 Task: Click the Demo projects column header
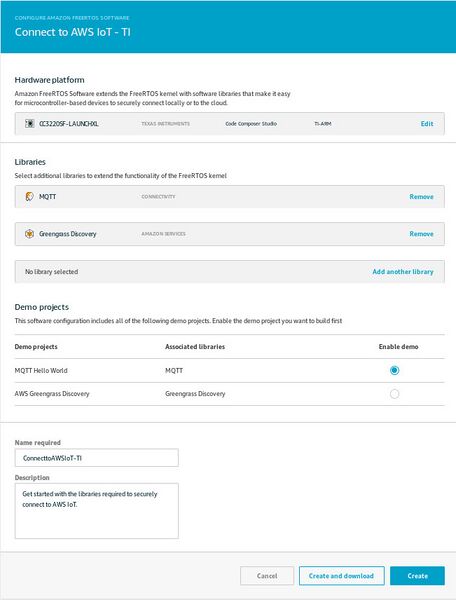coord(36,347)
